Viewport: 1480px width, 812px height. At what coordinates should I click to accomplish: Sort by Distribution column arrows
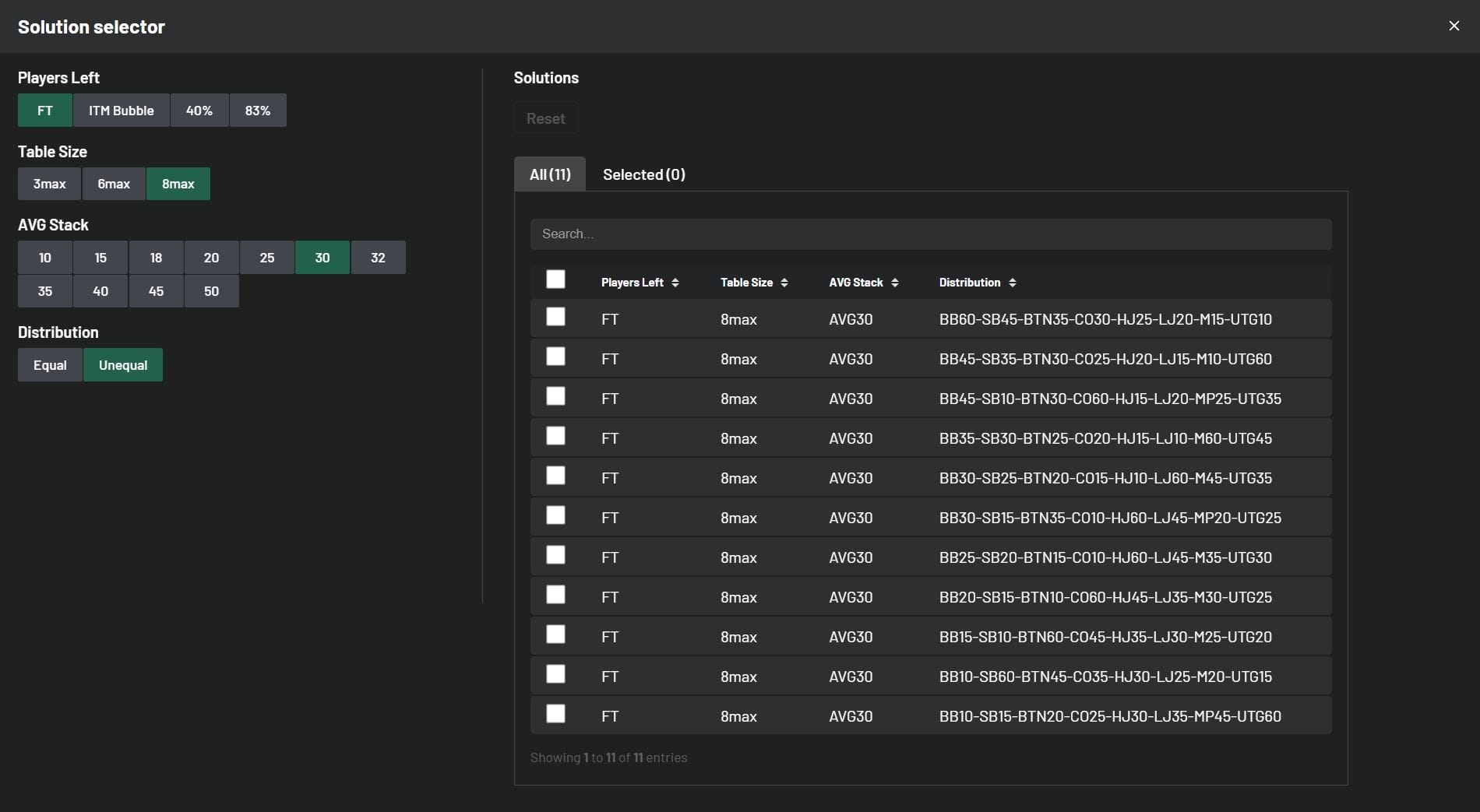click(1012, 283)
